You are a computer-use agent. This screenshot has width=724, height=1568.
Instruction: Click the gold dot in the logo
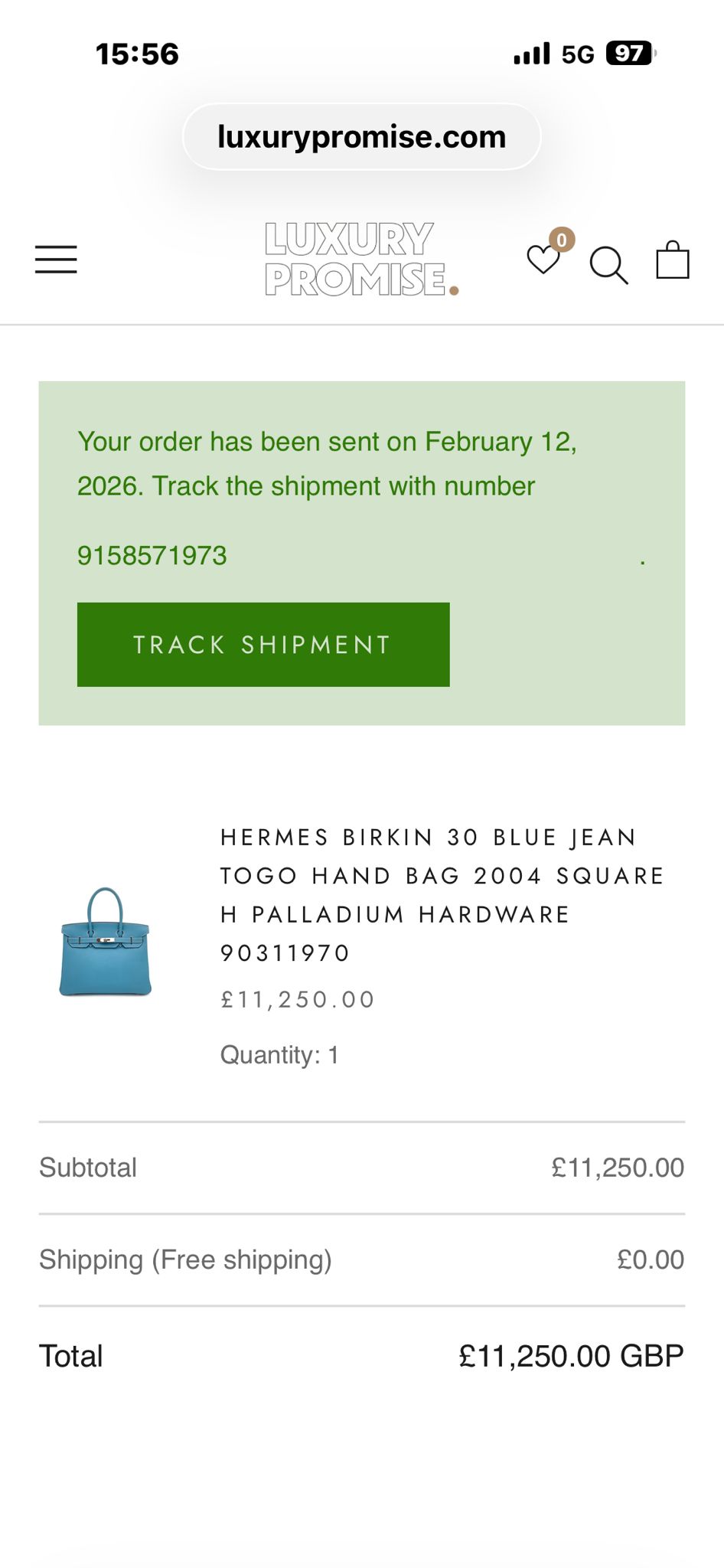point(456,289)
